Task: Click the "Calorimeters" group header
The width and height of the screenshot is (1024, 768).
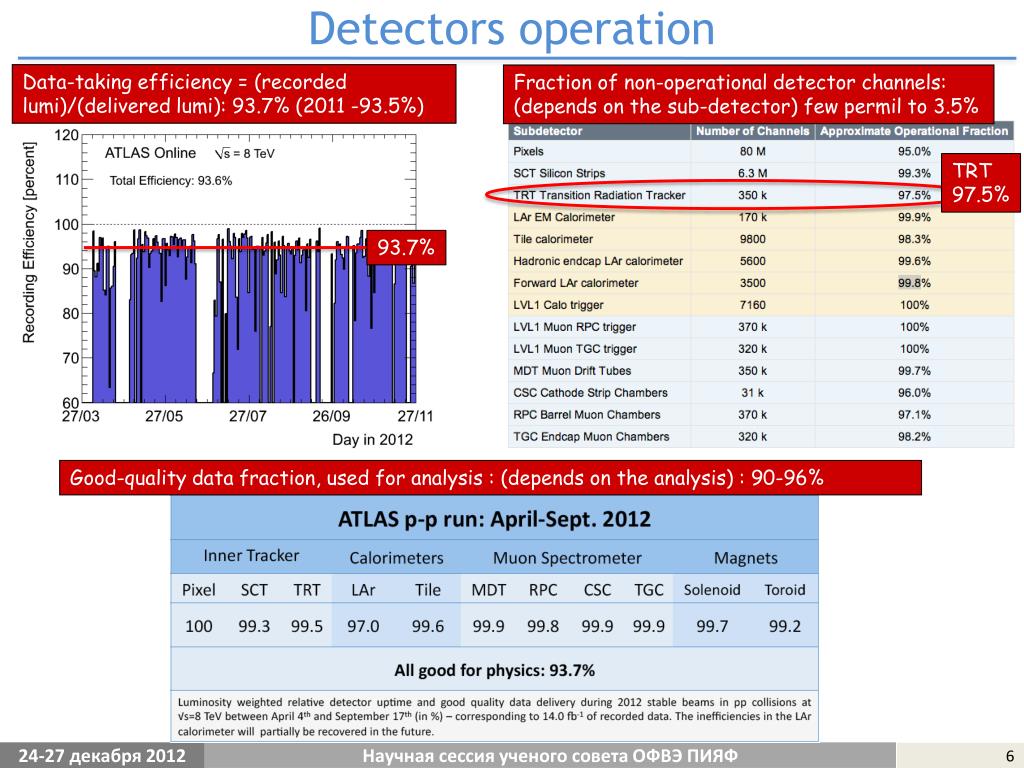Action: click(x=396, y=558)
